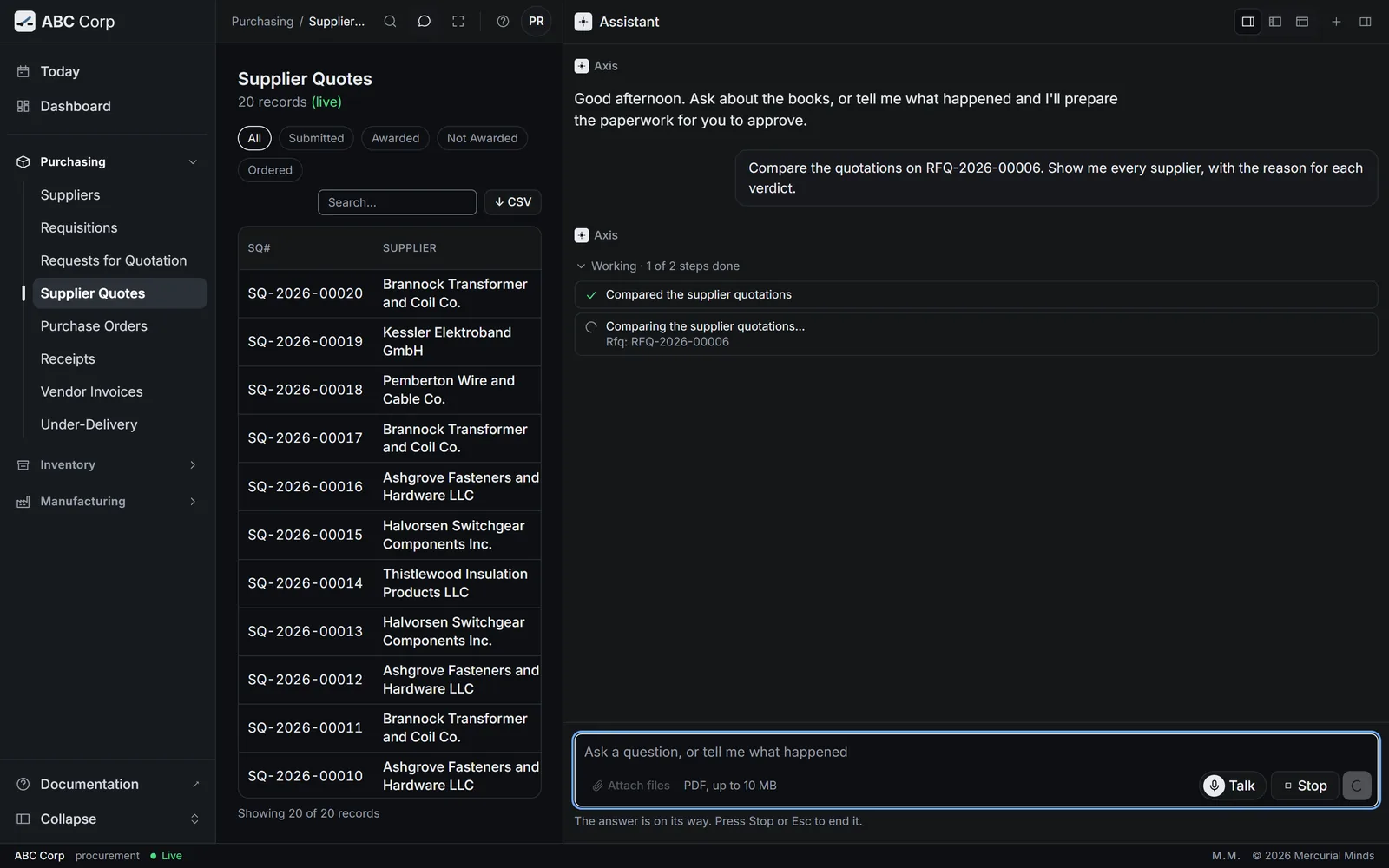Select the right side panel layout icon
Image resolution: width=1389 pixels, height=868 pixels.
coord(1247,22)
